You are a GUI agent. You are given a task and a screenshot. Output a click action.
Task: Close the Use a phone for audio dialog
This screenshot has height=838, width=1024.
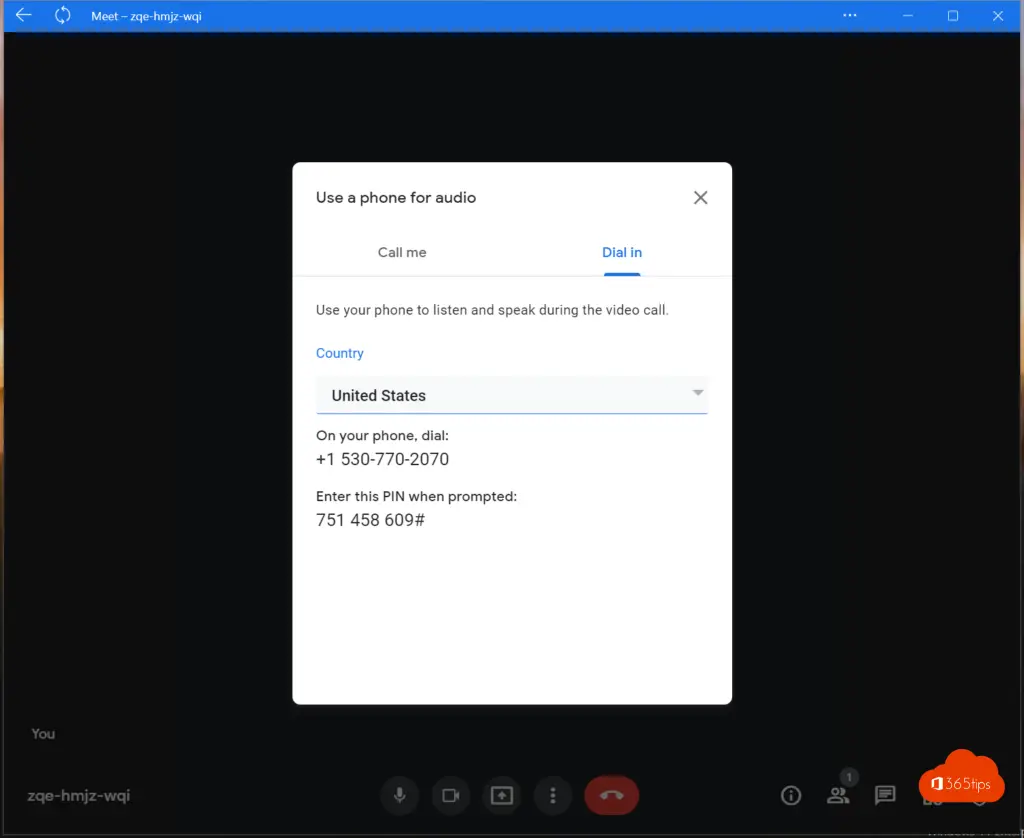point(700,198)
